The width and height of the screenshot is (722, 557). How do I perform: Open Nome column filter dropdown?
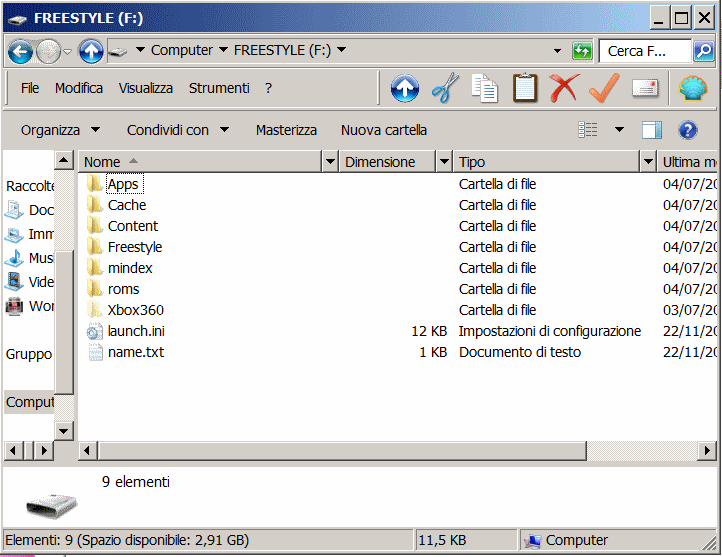pyautogui.click(x=330, y=162)
